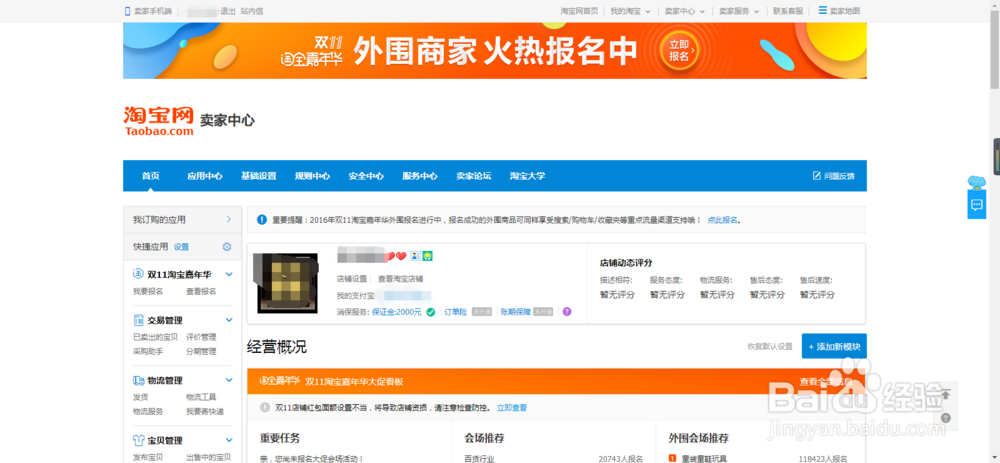Viewport: 1000px width, 463px height.
Task: Click the grey warning icon beside 双11店铺红包
Action: [265, 407]
